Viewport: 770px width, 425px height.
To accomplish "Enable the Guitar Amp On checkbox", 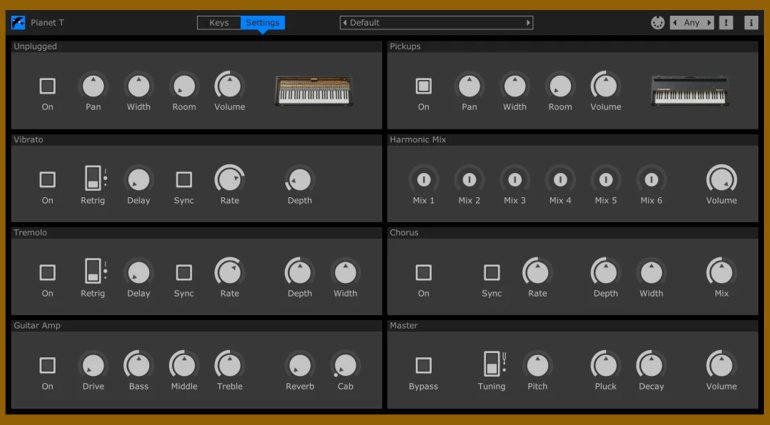I will pos(47,365).
